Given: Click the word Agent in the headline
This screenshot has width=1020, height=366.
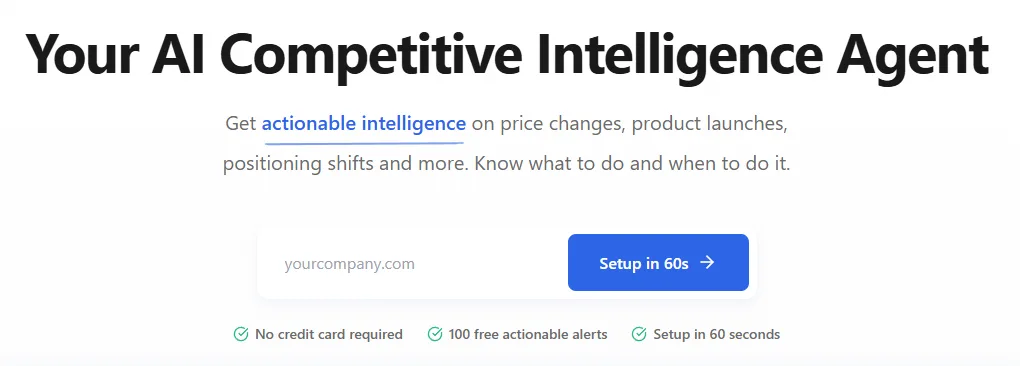Looking at the screenshot, I should pos(913,55).
